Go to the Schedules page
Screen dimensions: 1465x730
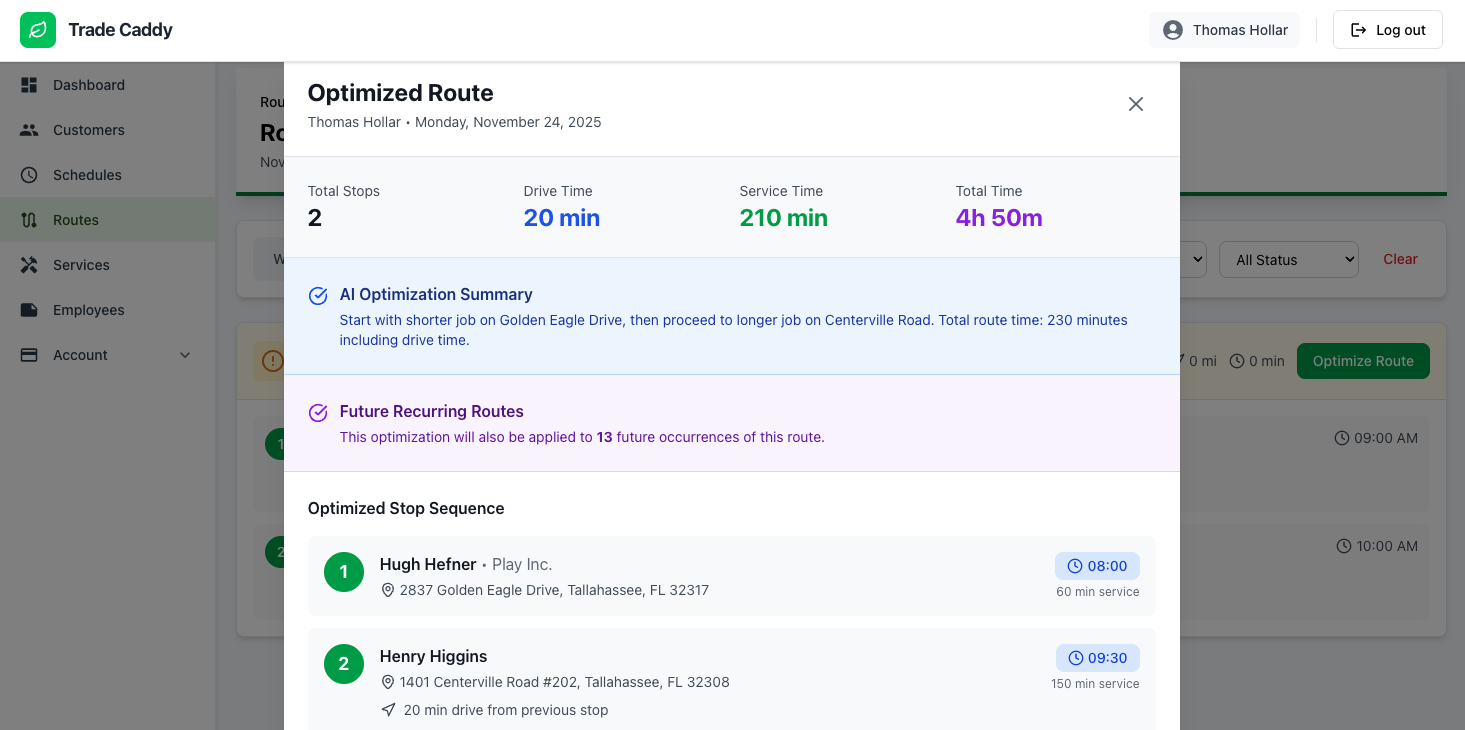click(x=87, y=175)
